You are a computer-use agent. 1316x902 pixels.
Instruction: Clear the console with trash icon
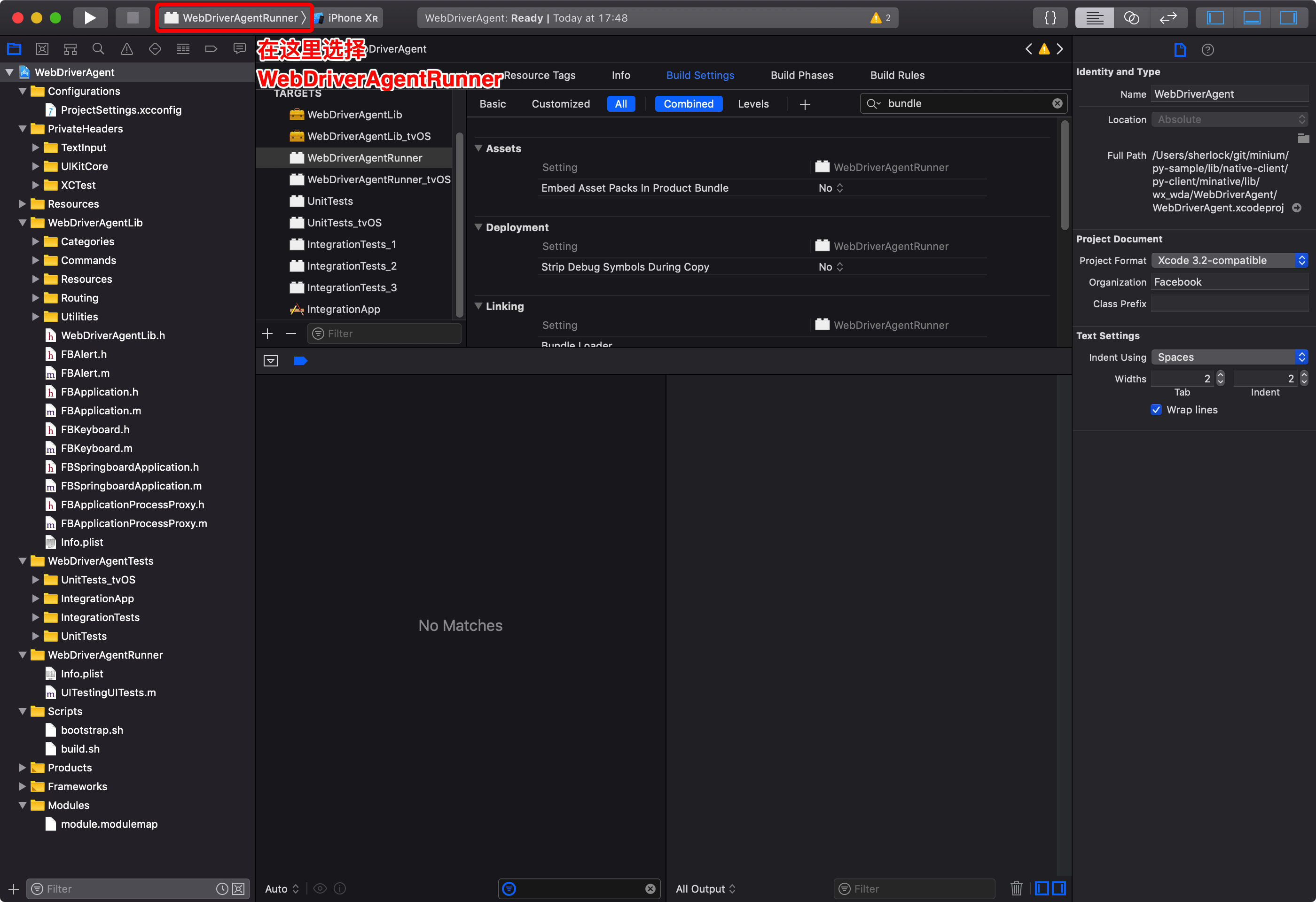(x=1016, y=888)
